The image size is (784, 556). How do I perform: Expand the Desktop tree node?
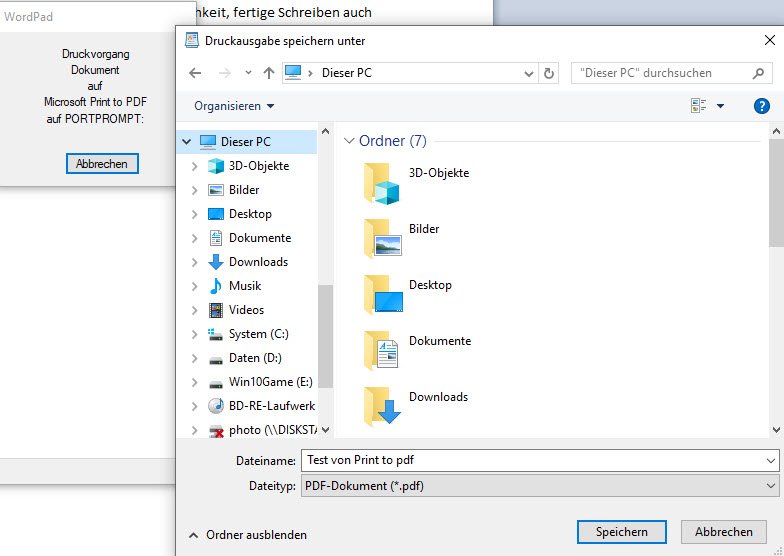194,214
